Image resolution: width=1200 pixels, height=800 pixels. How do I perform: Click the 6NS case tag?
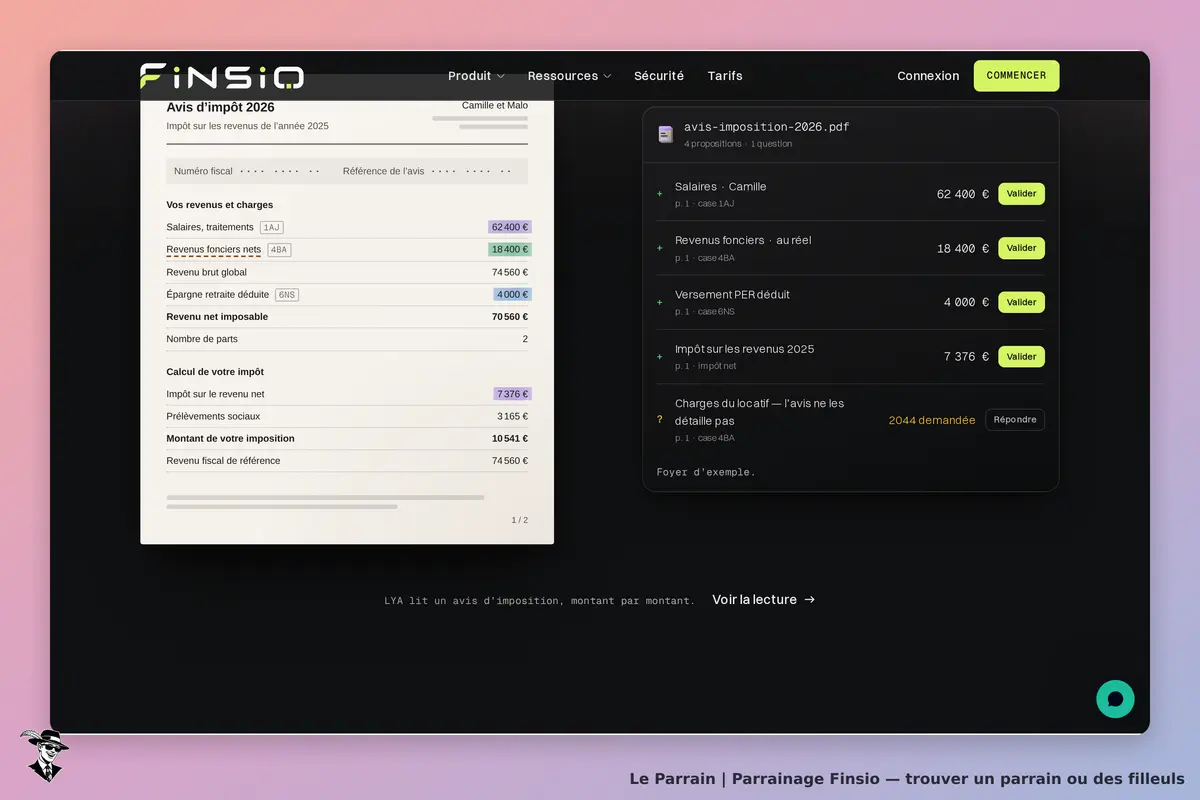tap(287, 295)
